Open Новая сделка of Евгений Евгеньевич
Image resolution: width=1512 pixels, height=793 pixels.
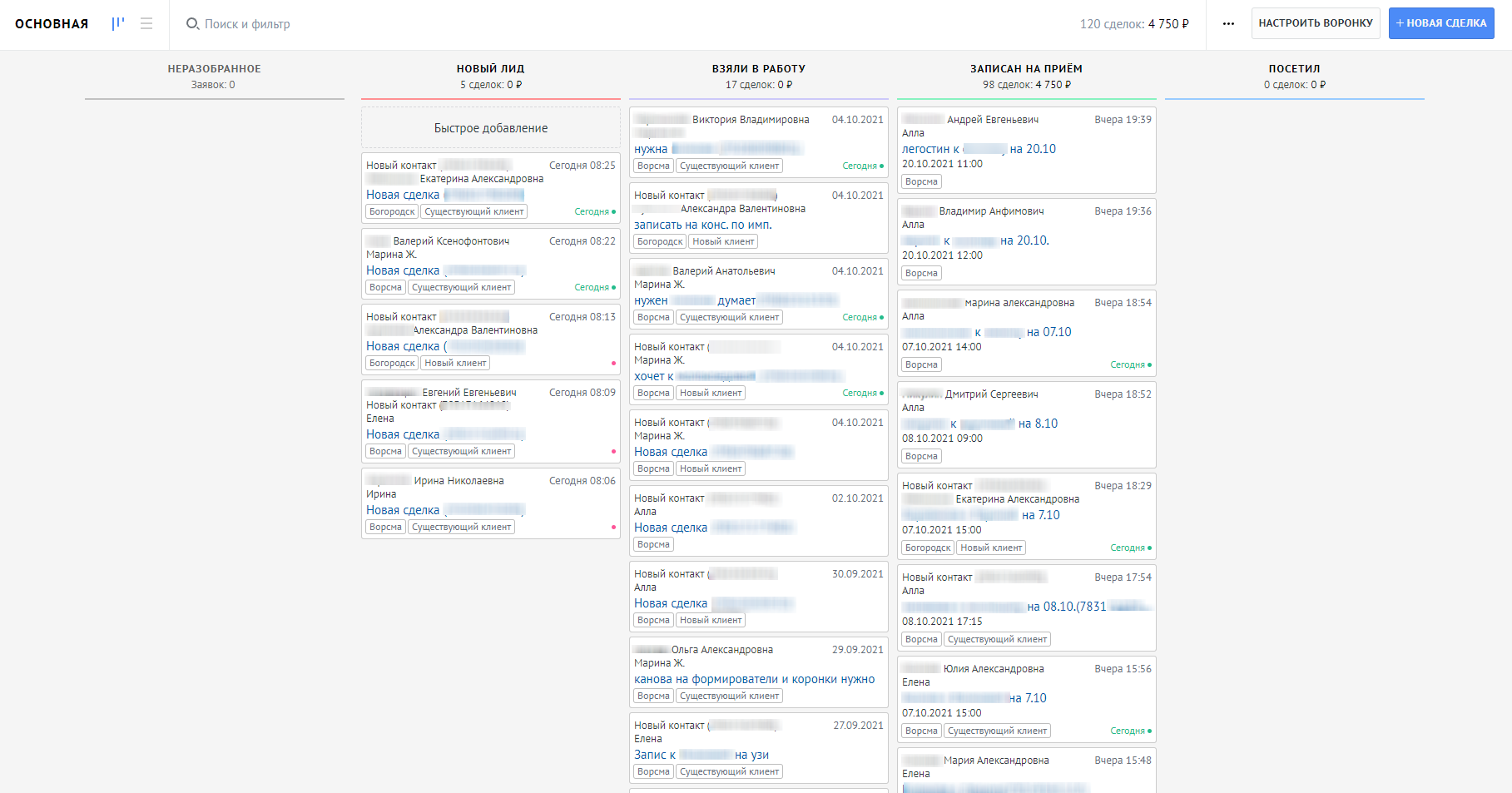coord(445,434)
